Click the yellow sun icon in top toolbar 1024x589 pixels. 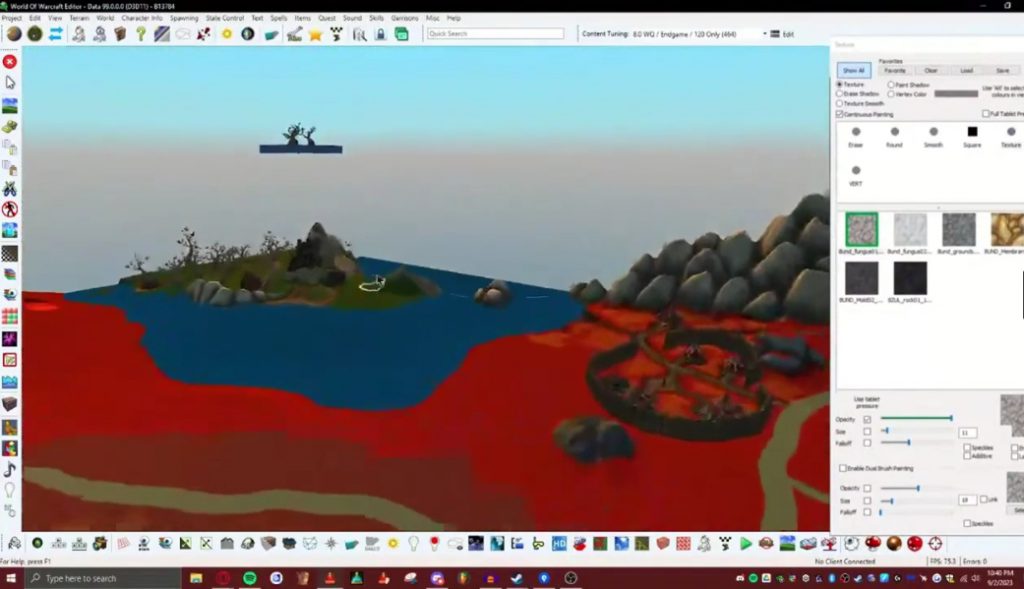[227, 34]
